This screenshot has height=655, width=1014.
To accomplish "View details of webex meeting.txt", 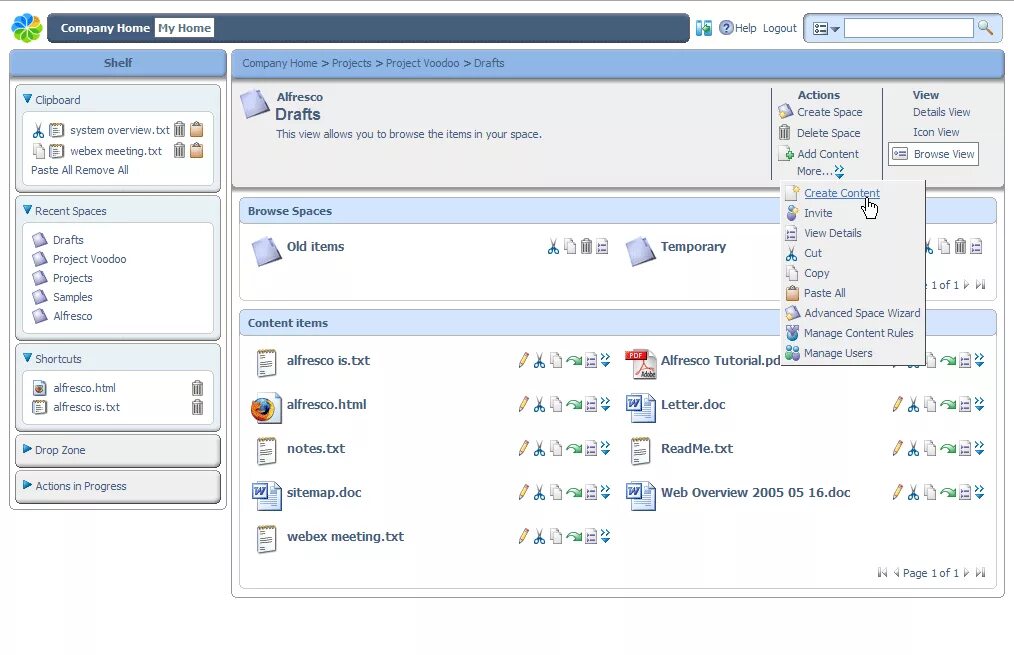I will click(x=590, y=537).
